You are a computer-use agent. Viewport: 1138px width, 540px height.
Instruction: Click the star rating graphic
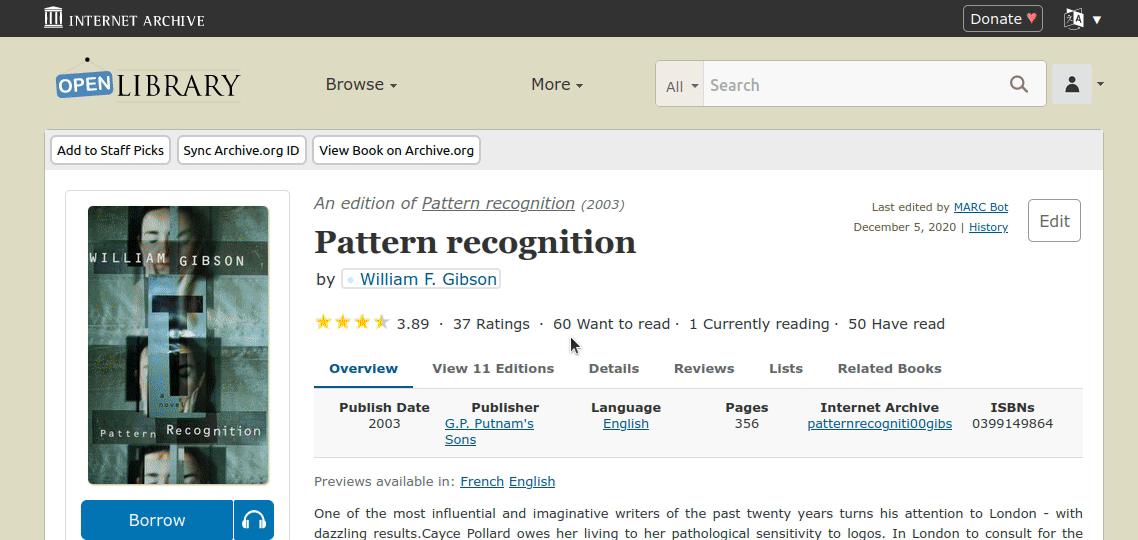coord(352,322)
